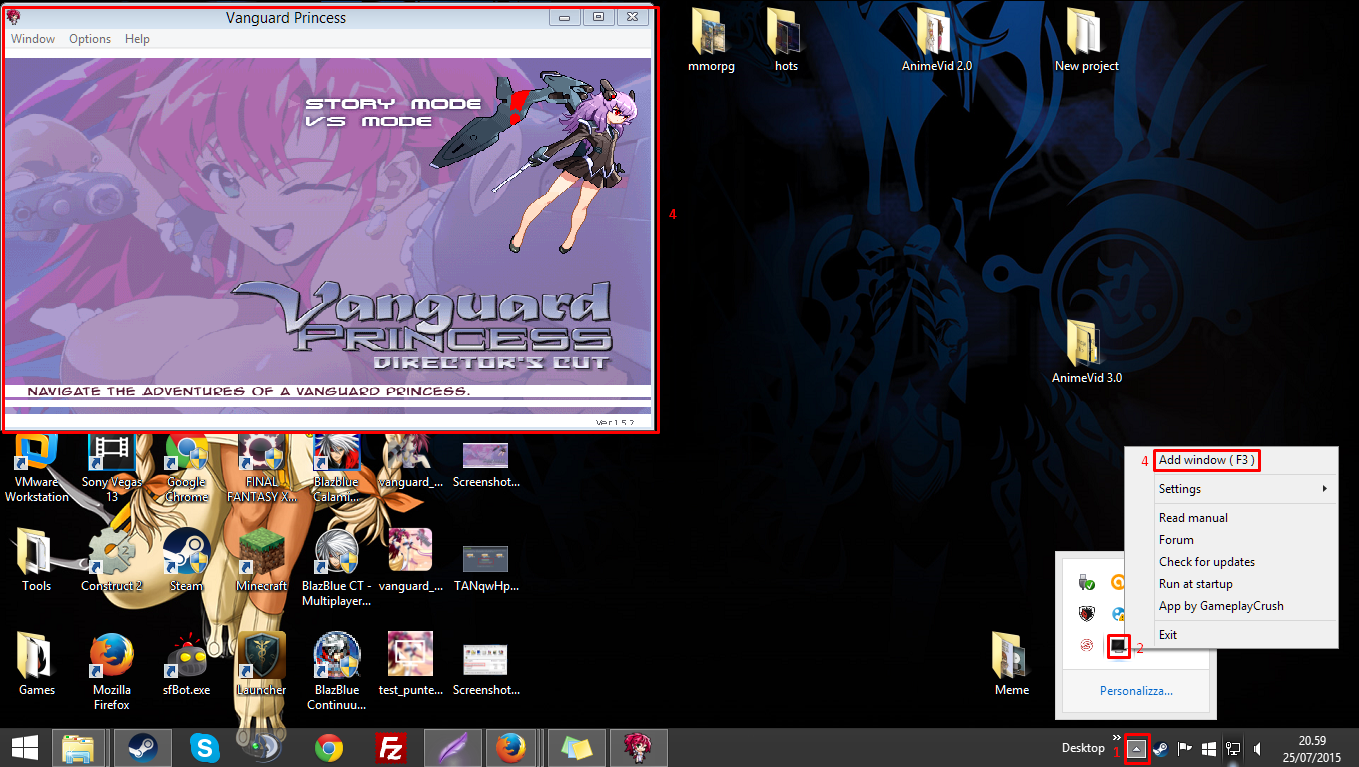Open the Help menu in Vanguard Princess

(x=137, y=39)
